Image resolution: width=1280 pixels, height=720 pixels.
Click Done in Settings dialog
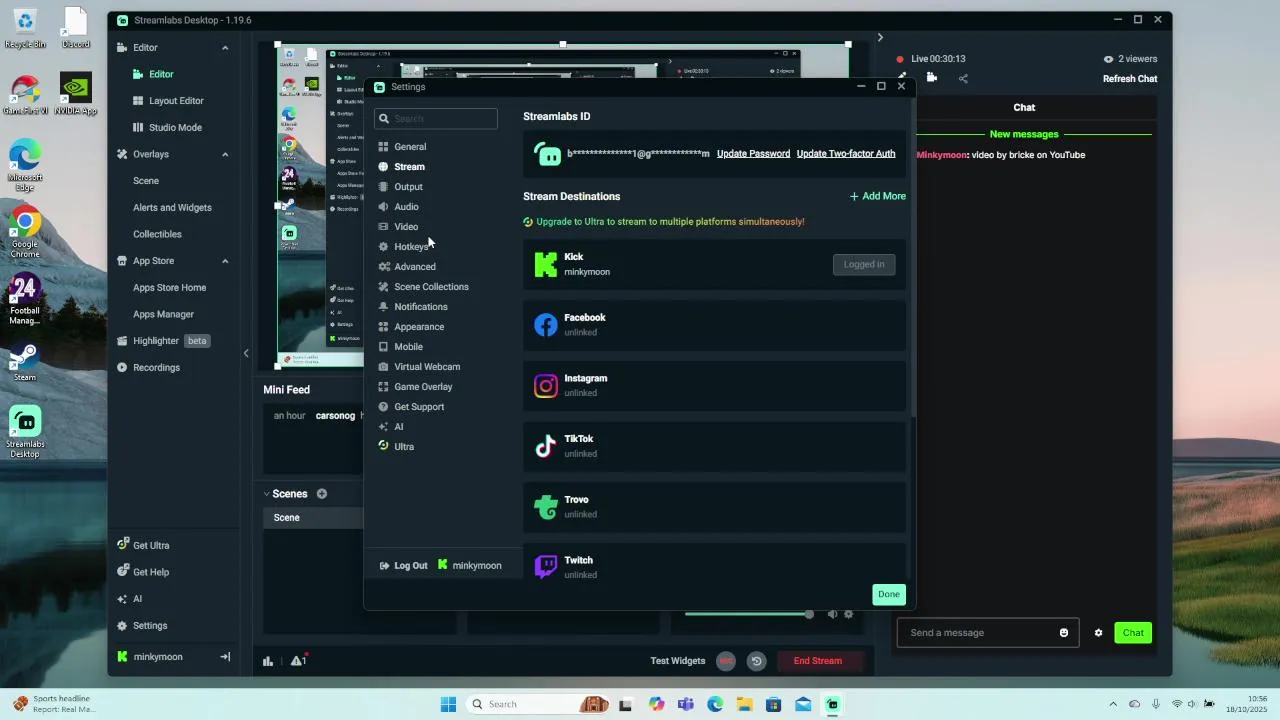point(889,594)
